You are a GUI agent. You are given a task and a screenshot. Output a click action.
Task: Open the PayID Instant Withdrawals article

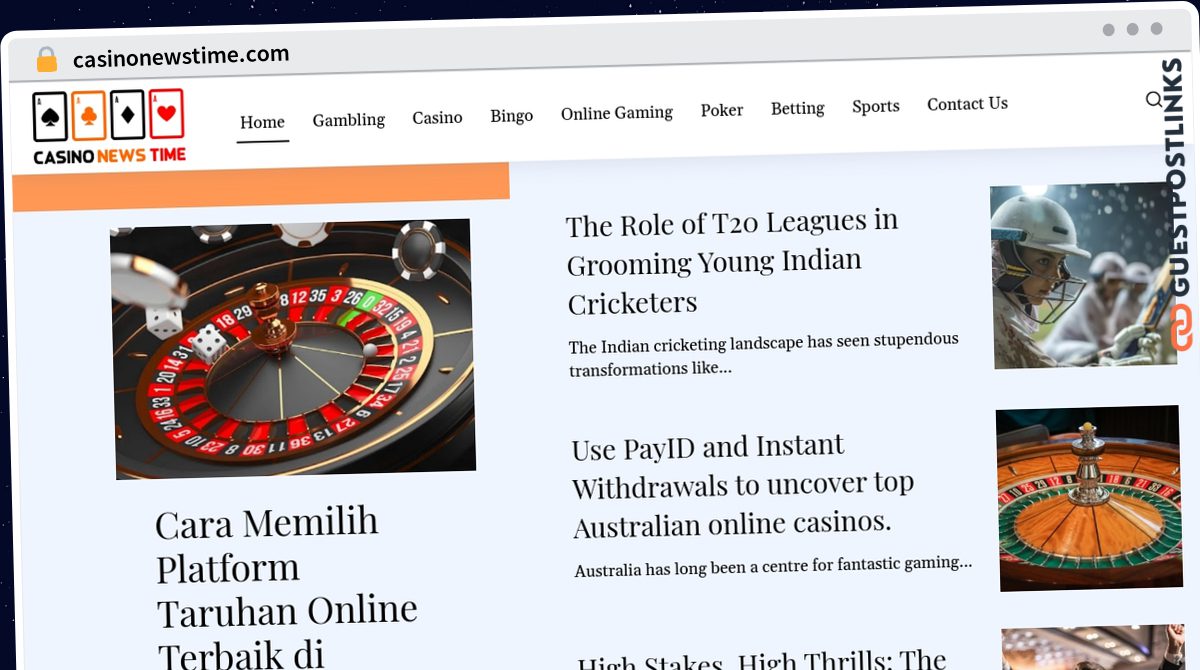742,486
